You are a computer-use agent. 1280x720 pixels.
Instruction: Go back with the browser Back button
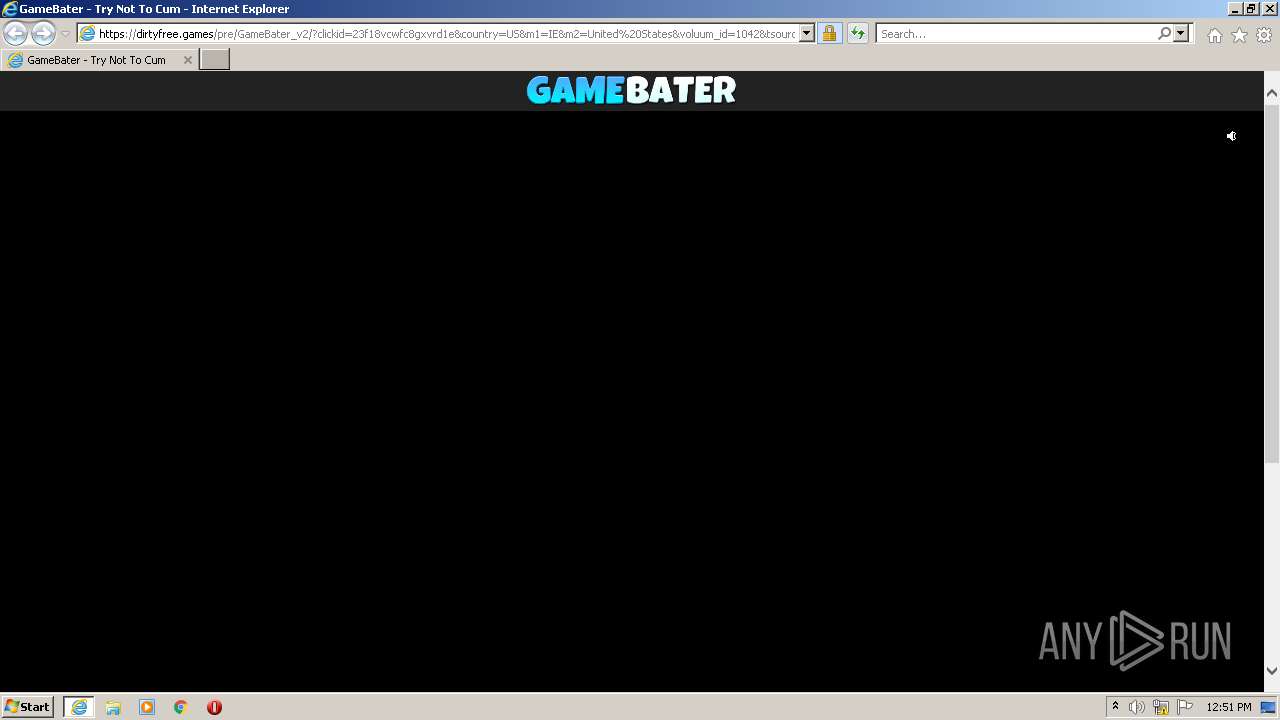tap(16, 33)
